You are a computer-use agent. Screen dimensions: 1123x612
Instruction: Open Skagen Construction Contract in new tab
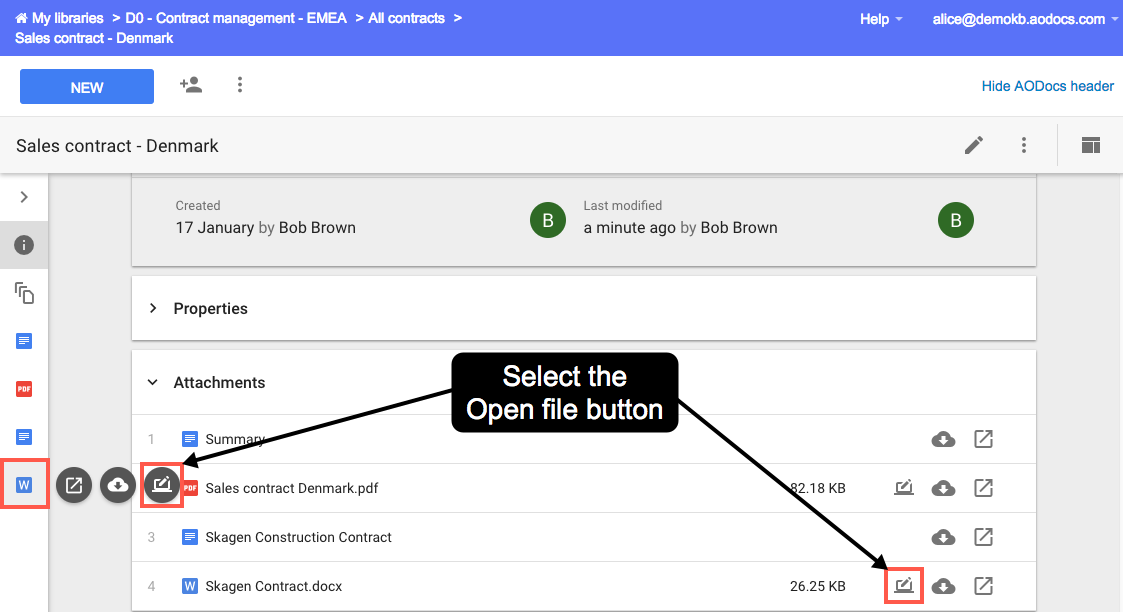(983, 537)
